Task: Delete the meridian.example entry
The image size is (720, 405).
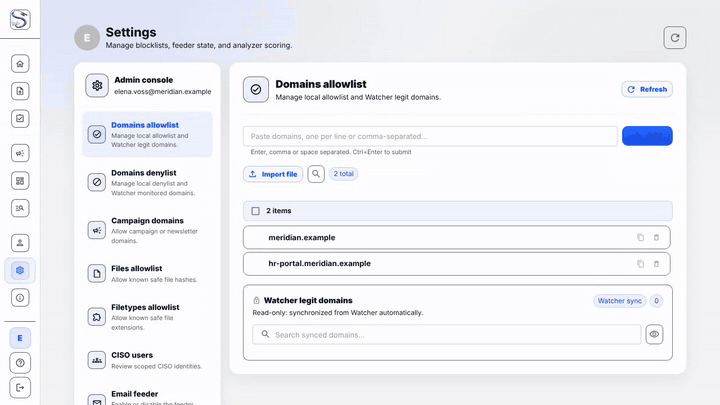Action: tap(656, 237)
